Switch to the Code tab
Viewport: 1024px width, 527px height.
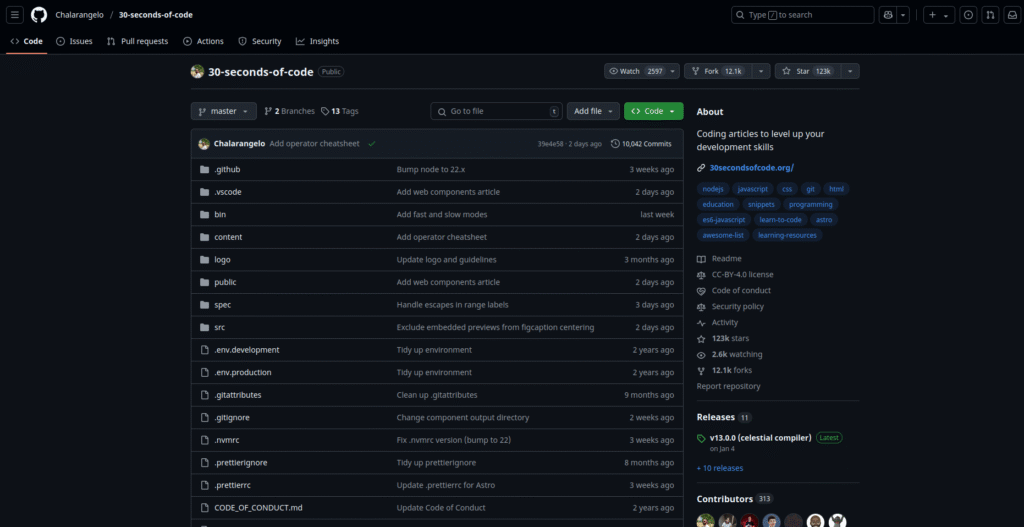tap(27, 41)
